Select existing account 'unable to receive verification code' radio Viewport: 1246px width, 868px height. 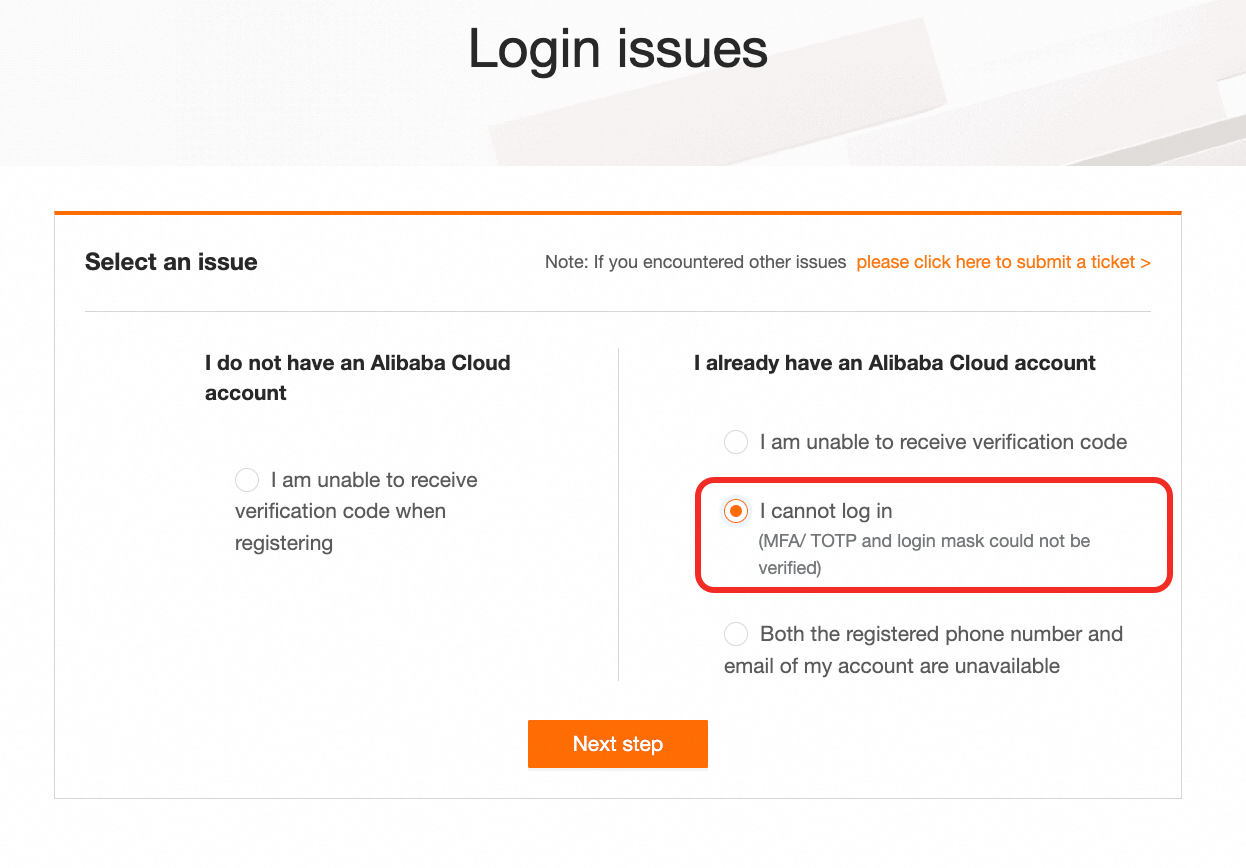(736, 442)
